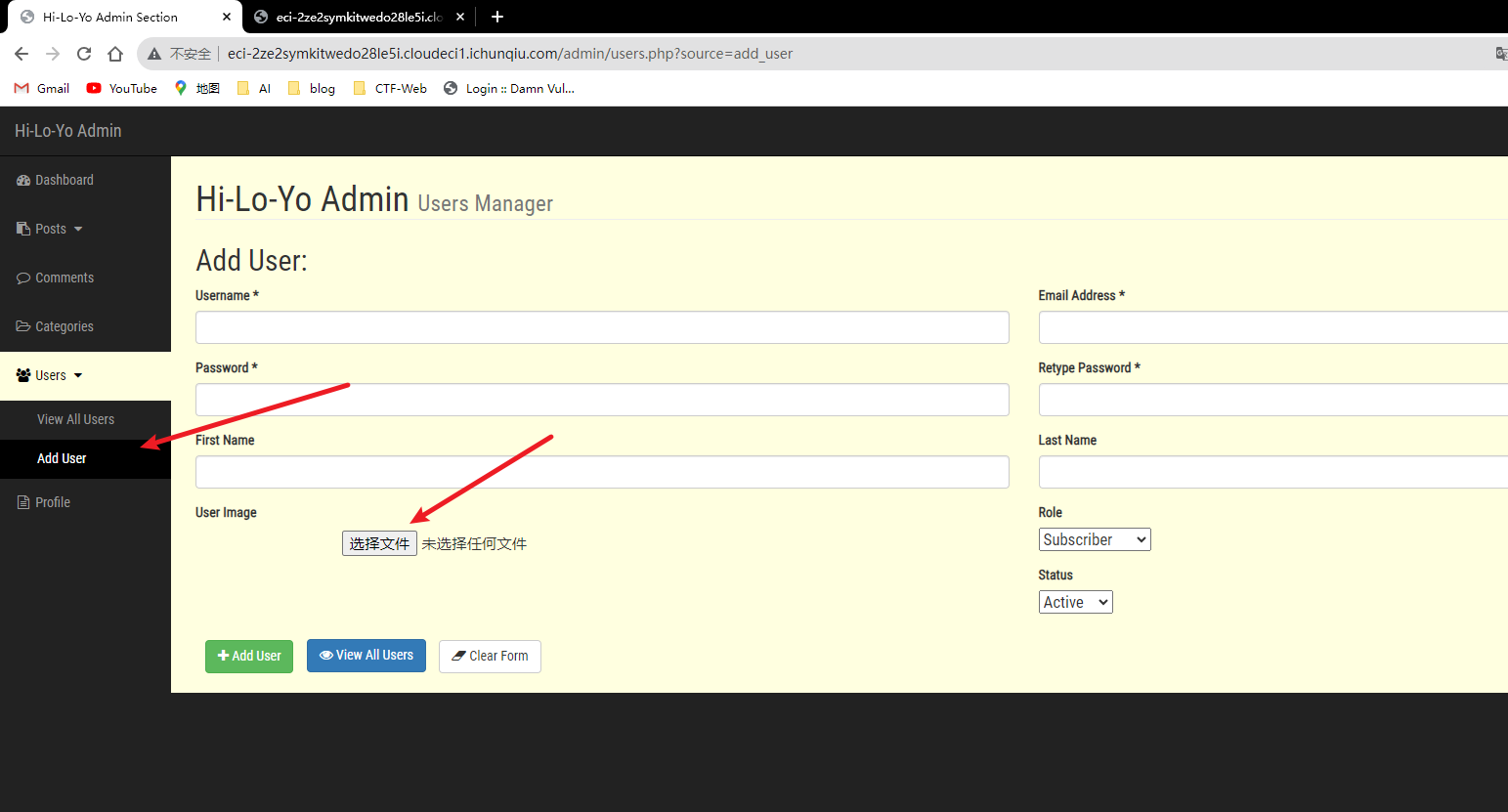Focus the Password input field
Viewport: 1508px width, 812px height.
click(602, 400)
